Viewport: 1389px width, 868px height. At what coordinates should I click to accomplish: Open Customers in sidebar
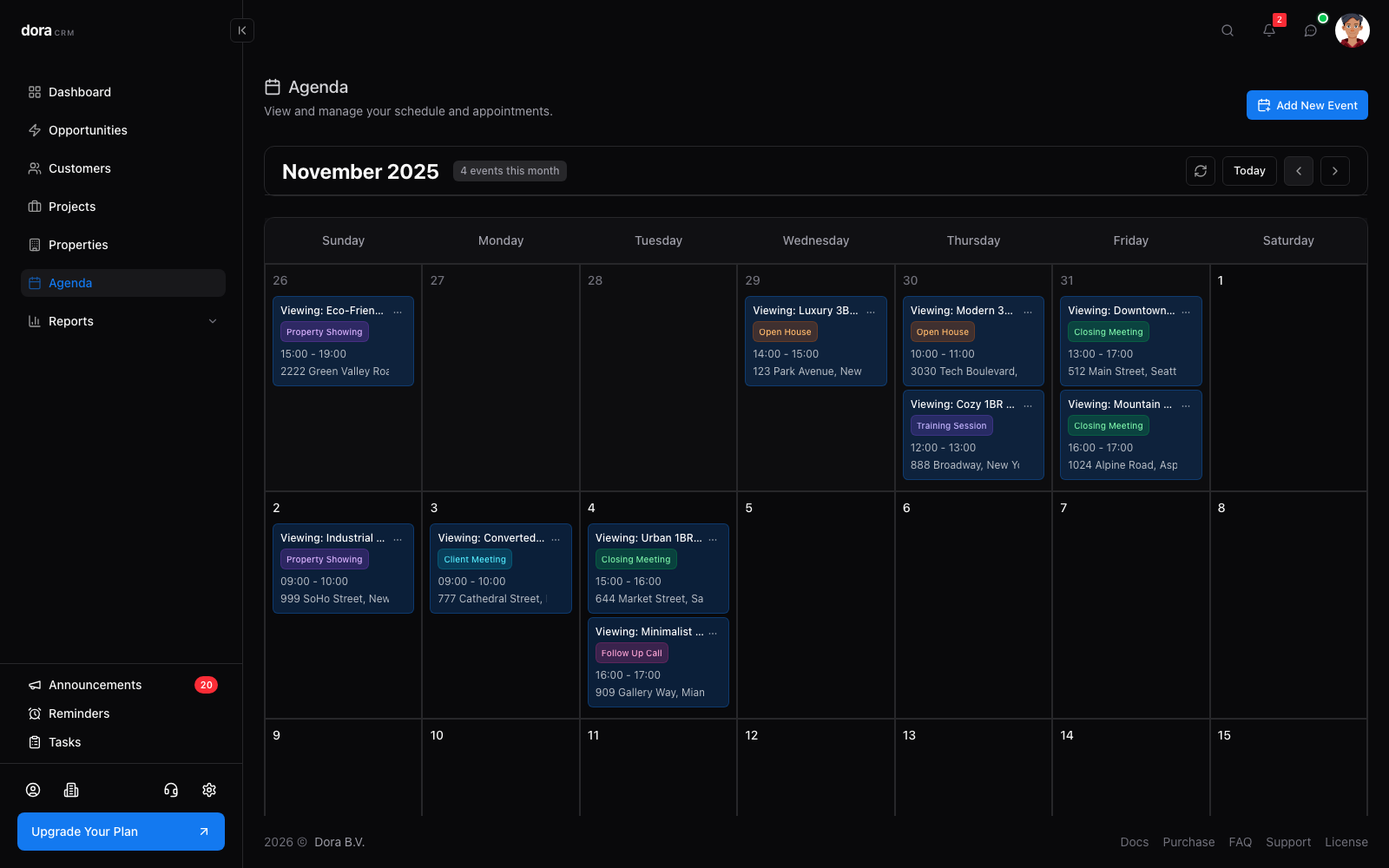click(x=123, y=168)
